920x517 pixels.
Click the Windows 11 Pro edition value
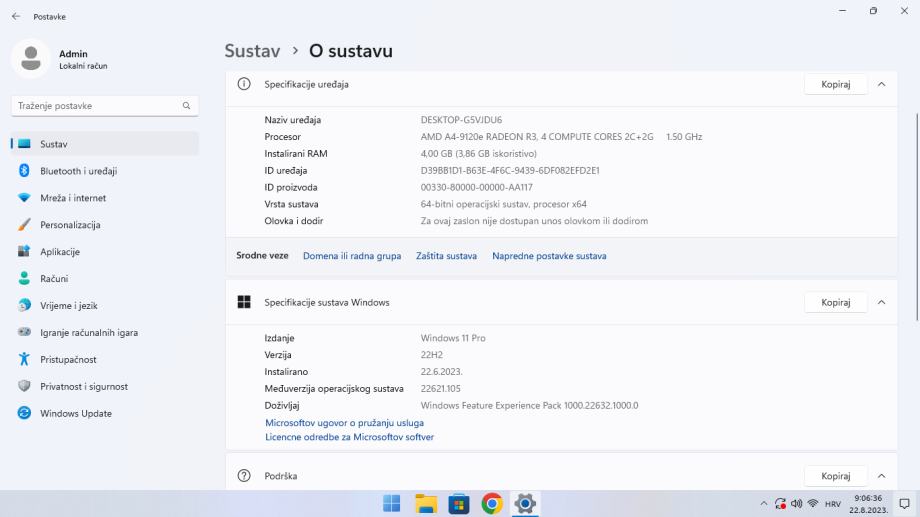tap(453, 338)
